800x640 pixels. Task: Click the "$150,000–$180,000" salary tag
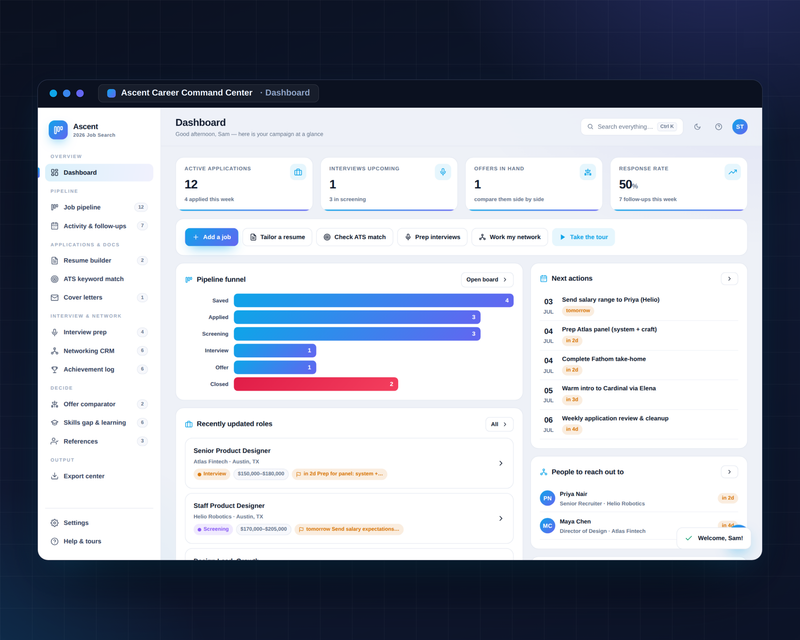click(261, 474)
